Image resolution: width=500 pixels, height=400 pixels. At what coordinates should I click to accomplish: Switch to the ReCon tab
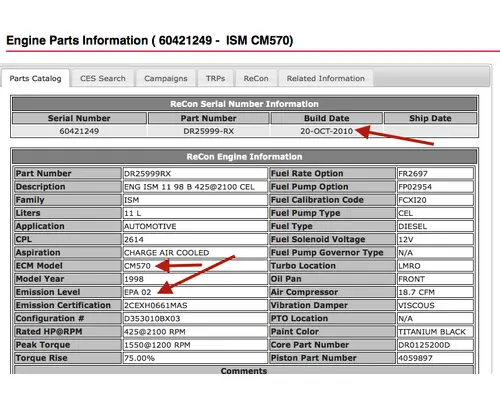point(256,78)
